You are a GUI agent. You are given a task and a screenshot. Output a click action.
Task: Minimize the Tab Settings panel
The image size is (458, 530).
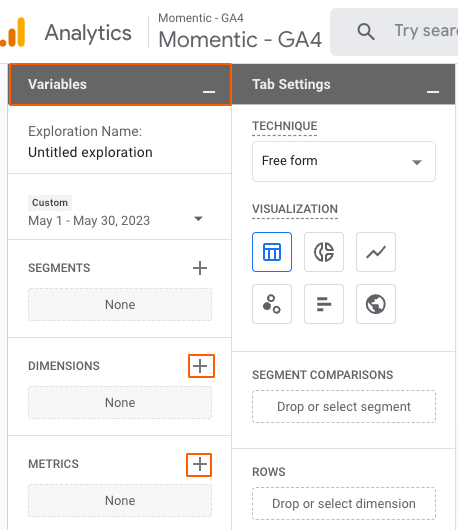[433, 92]
